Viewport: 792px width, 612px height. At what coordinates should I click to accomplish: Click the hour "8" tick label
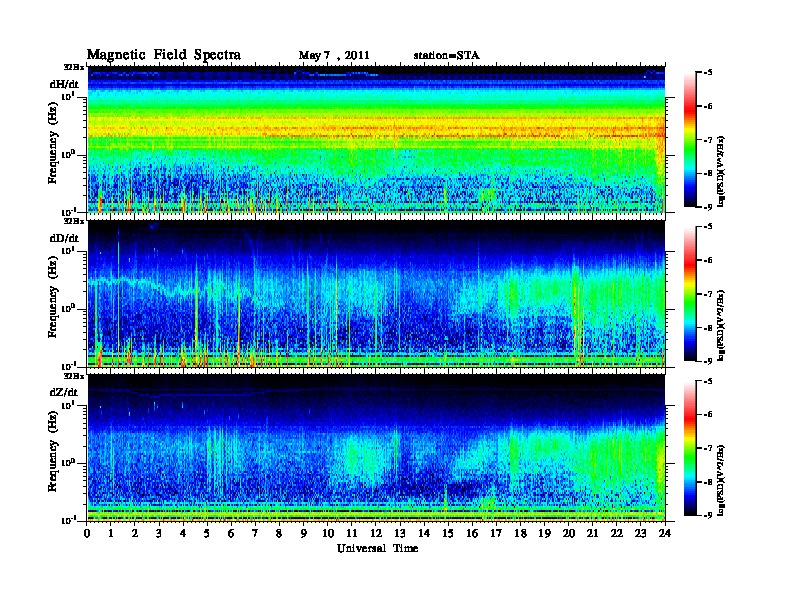[279, 533]
